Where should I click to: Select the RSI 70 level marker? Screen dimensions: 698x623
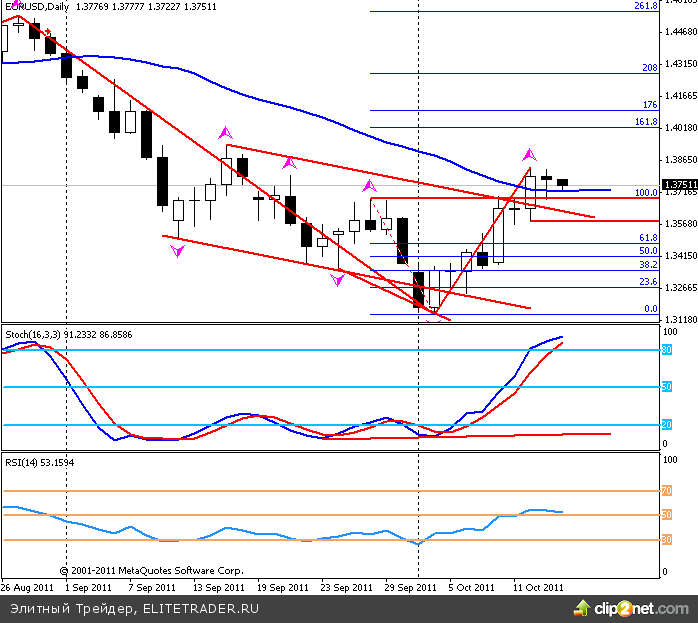(x=665, y=491)
